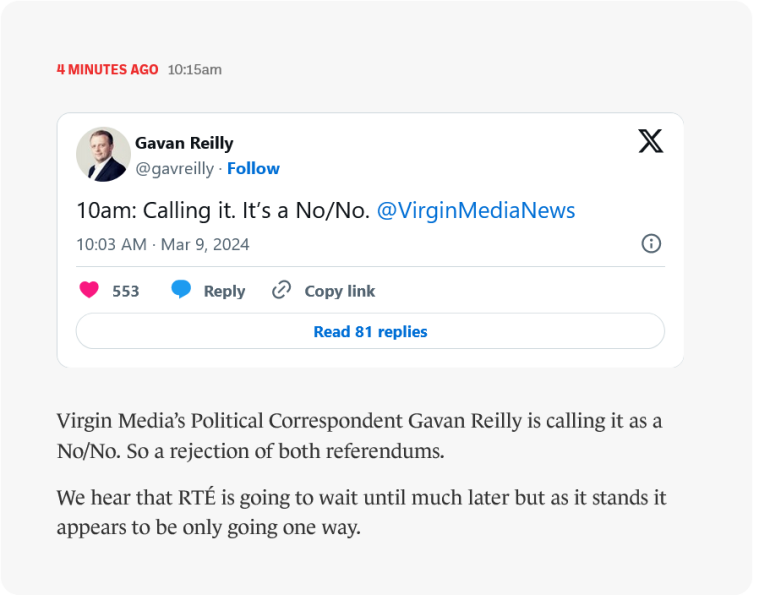Click the red 4 MINUTES AGO label

[107, 69]
